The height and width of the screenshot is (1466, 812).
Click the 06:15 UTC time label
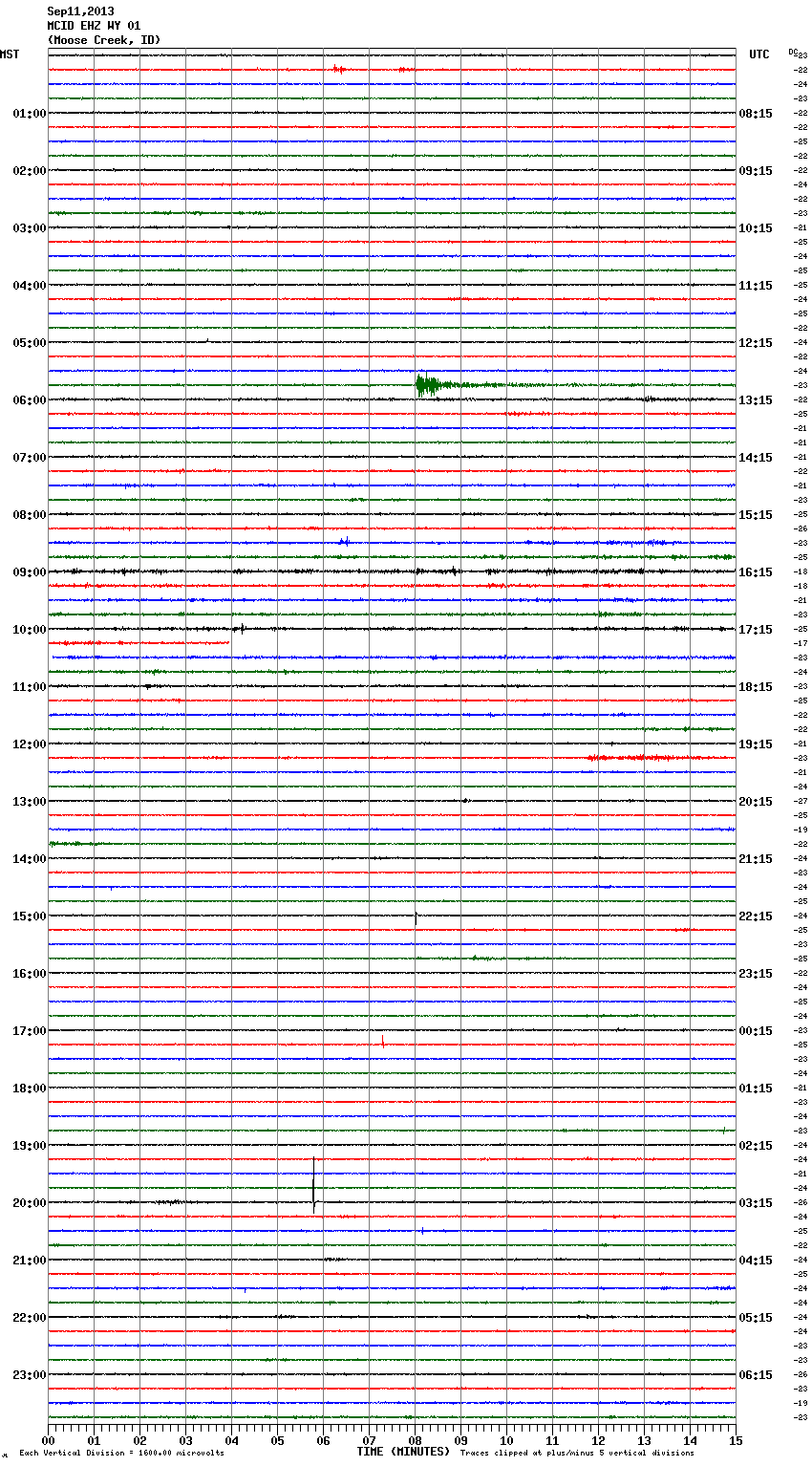point(756,1375)
